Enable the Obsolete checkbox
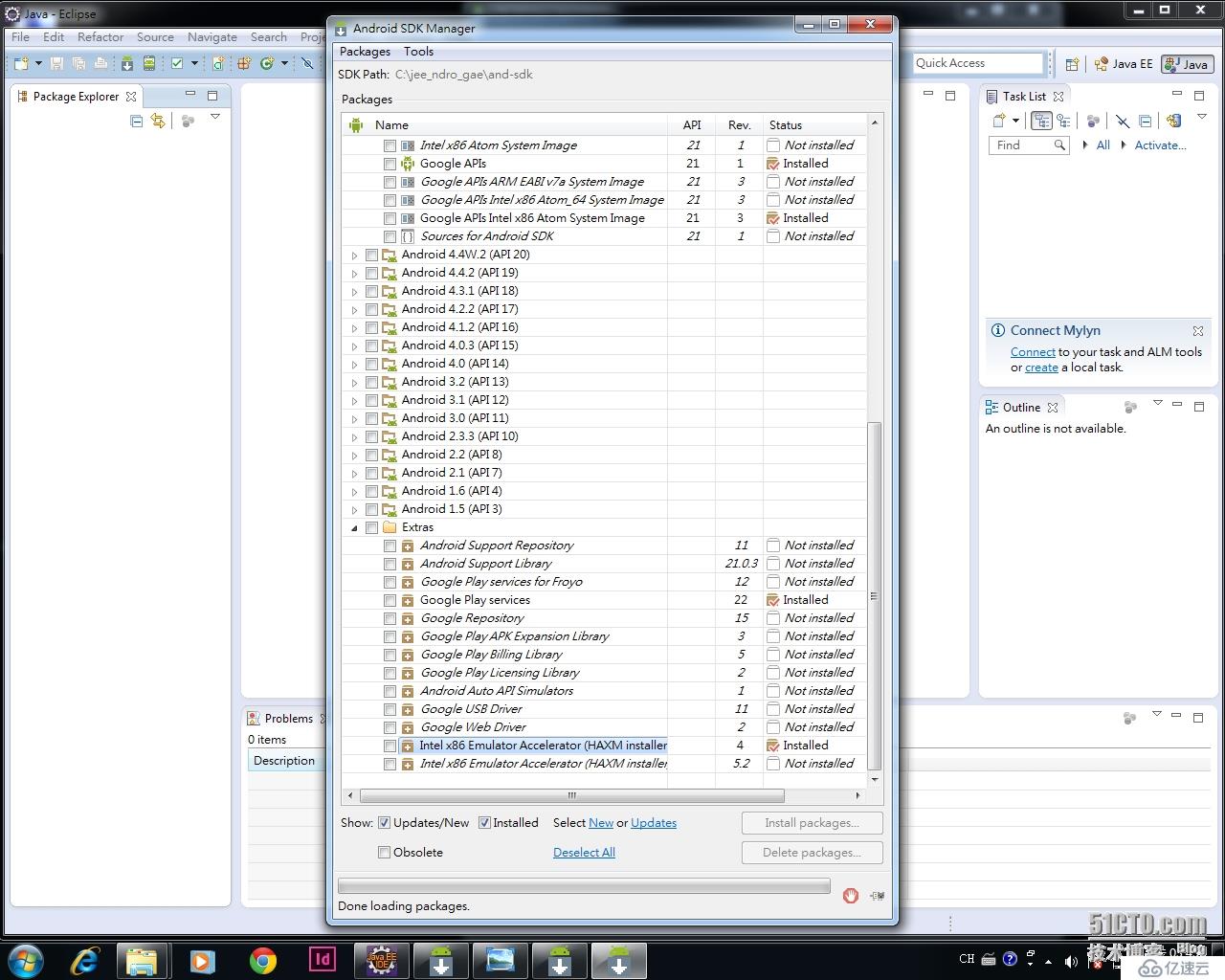 tap(384, 852)
